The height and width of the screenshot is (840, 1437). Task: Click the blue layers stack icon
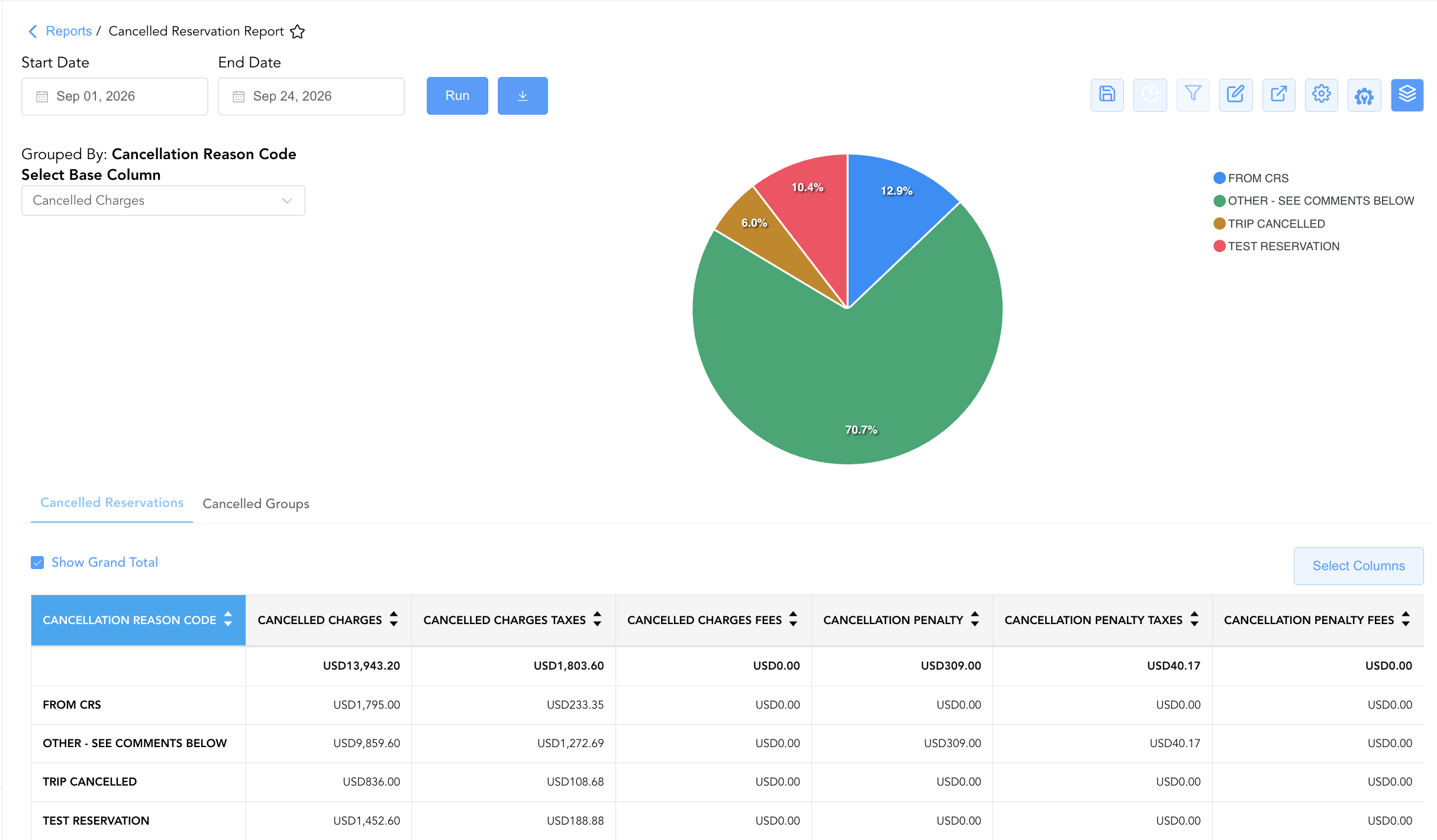1407,95
